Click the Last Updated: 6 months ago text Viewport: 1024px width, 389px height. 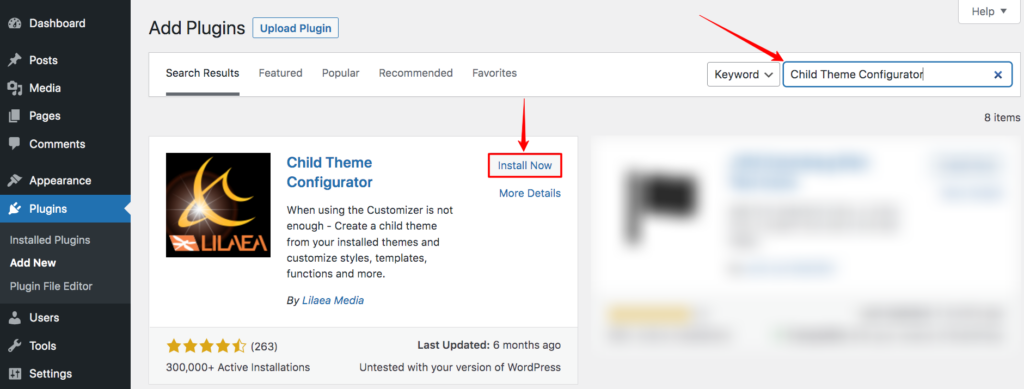tap(489, 345)
